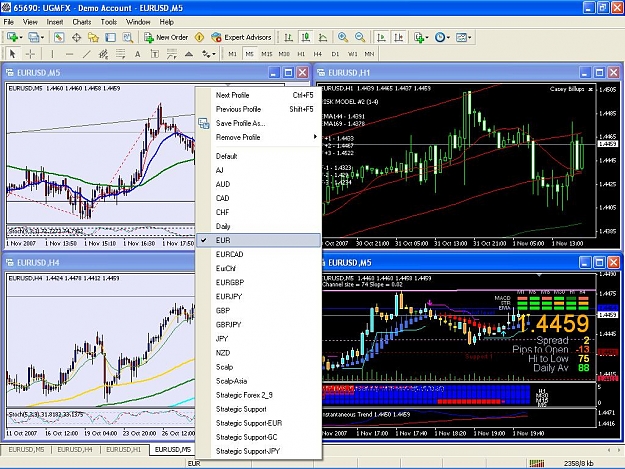Select the Strategic Support-JPY profile
The height and width of the screenshot is (469, 625).
(x=259, y=451)
